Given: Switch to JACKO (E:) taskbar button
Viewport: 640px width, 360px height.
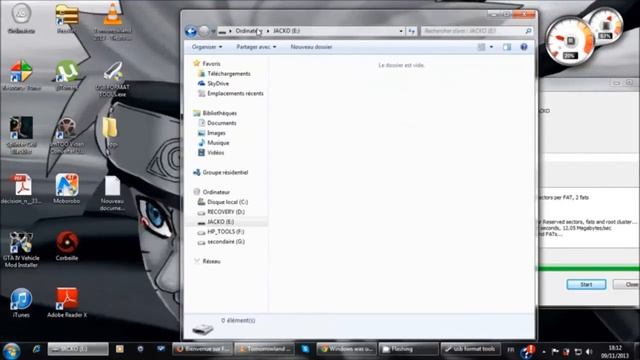Looking at the screenshot, I should (78, 349).
